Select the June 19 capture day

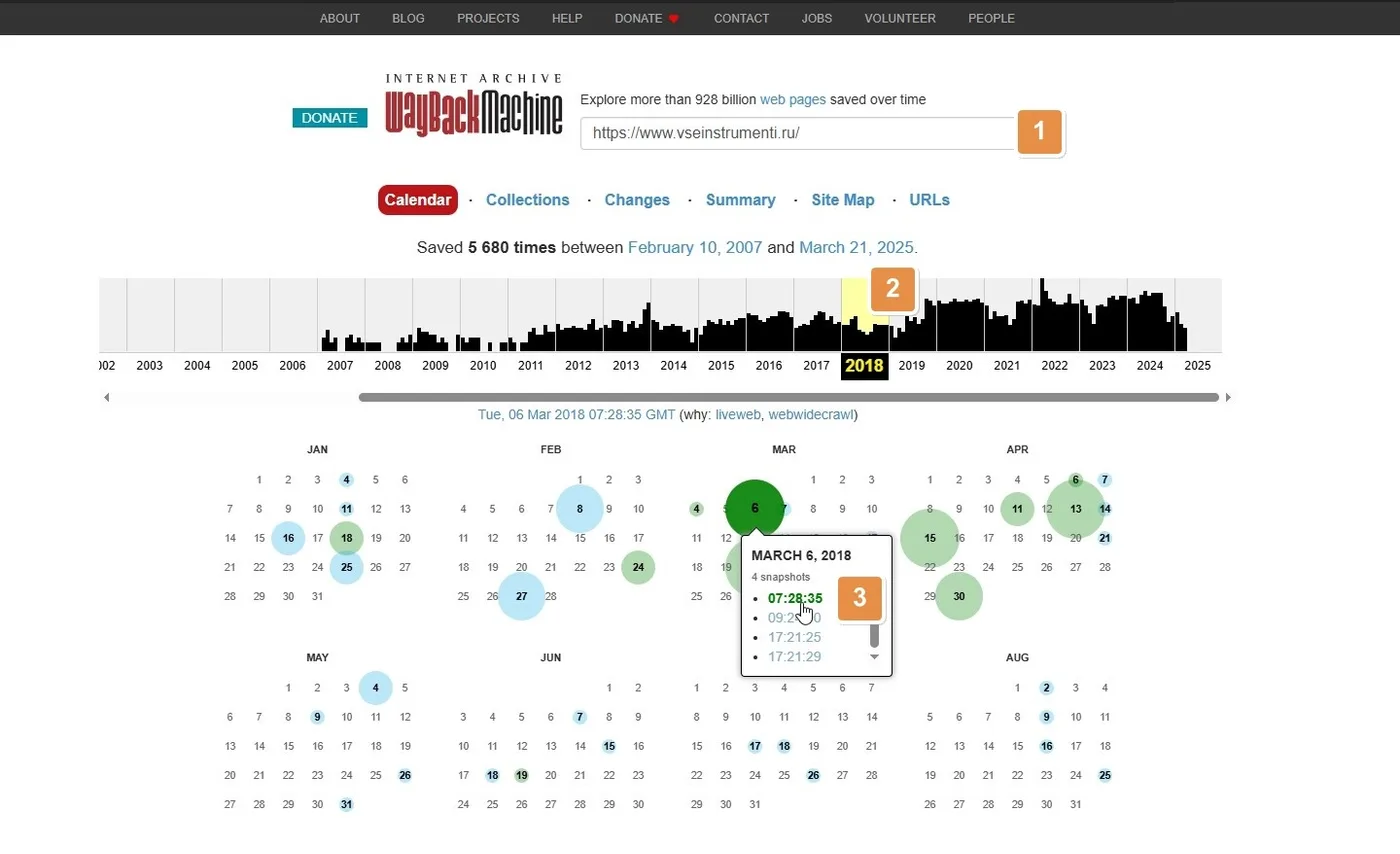[x=522, y=776]
